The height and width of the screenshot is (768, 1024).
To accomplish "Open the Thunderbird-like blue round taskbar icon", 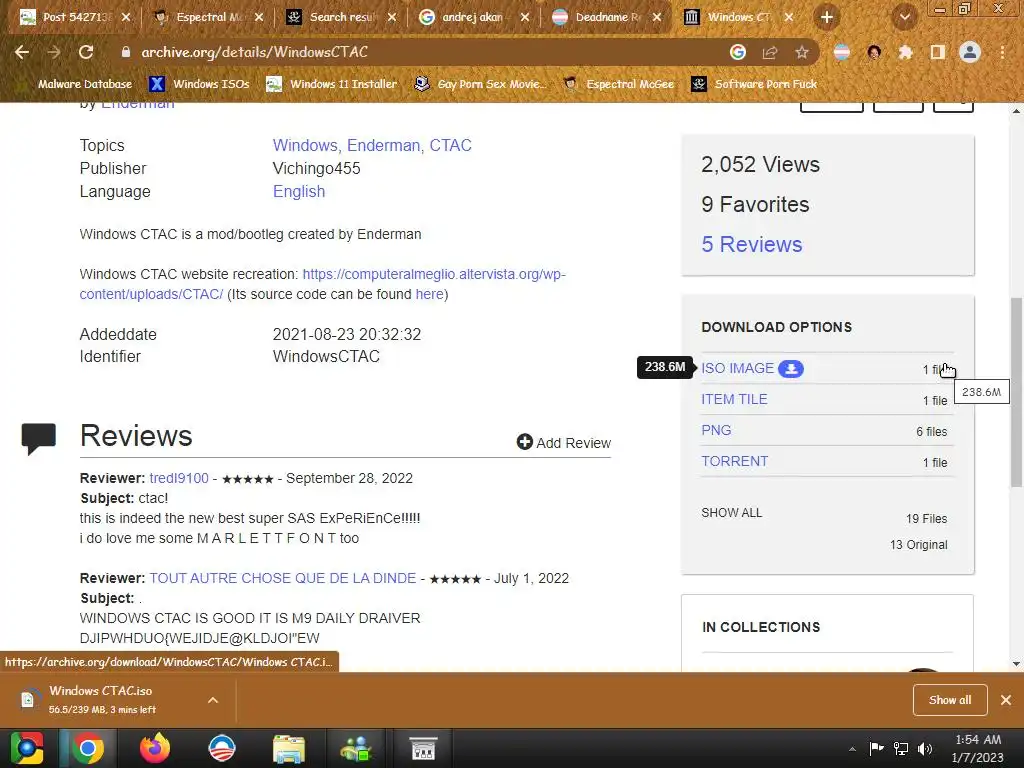I will click(221, 748).
